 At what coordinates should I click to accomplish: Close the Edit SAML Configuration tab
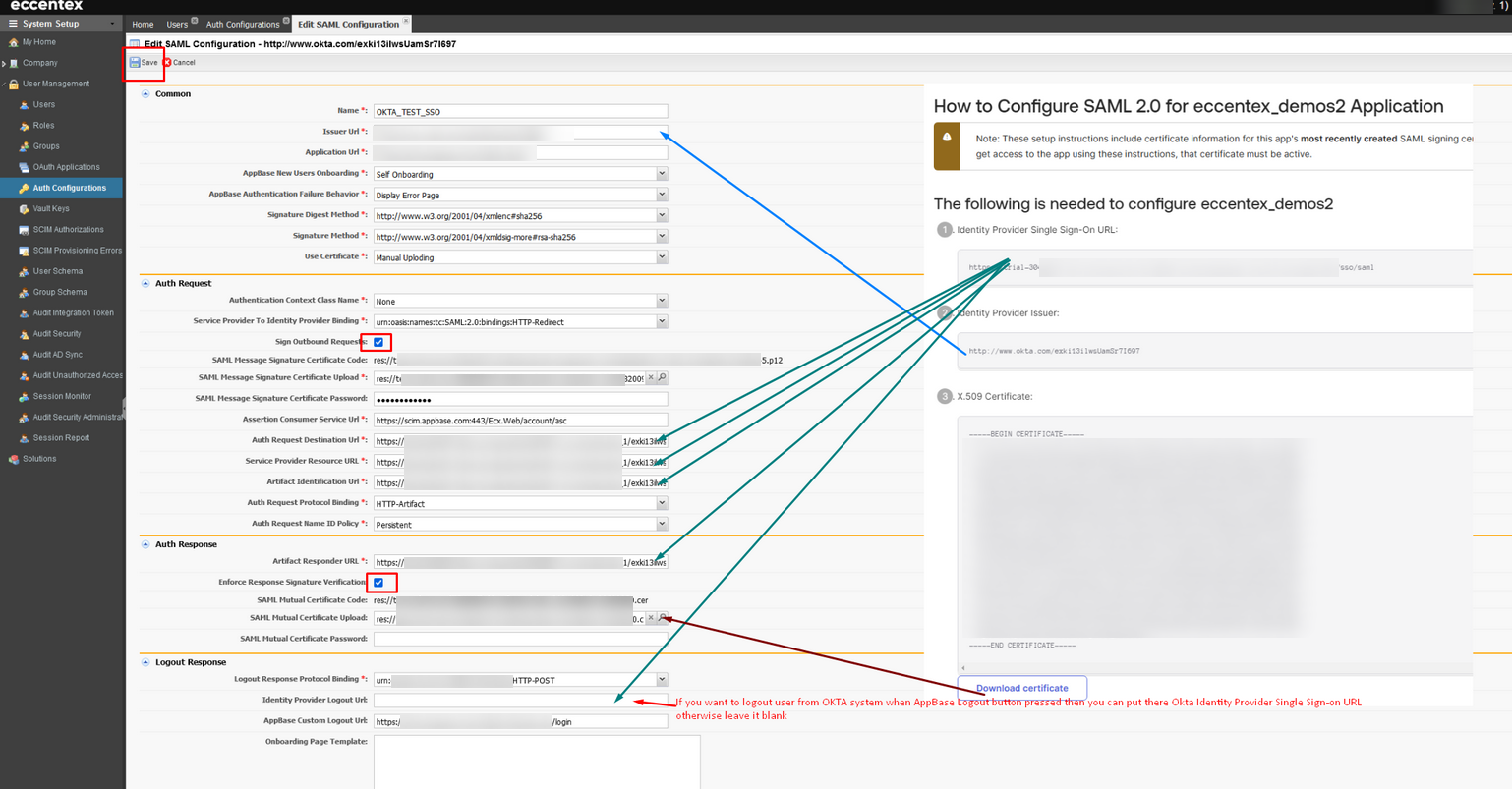[x=406, y=20]
